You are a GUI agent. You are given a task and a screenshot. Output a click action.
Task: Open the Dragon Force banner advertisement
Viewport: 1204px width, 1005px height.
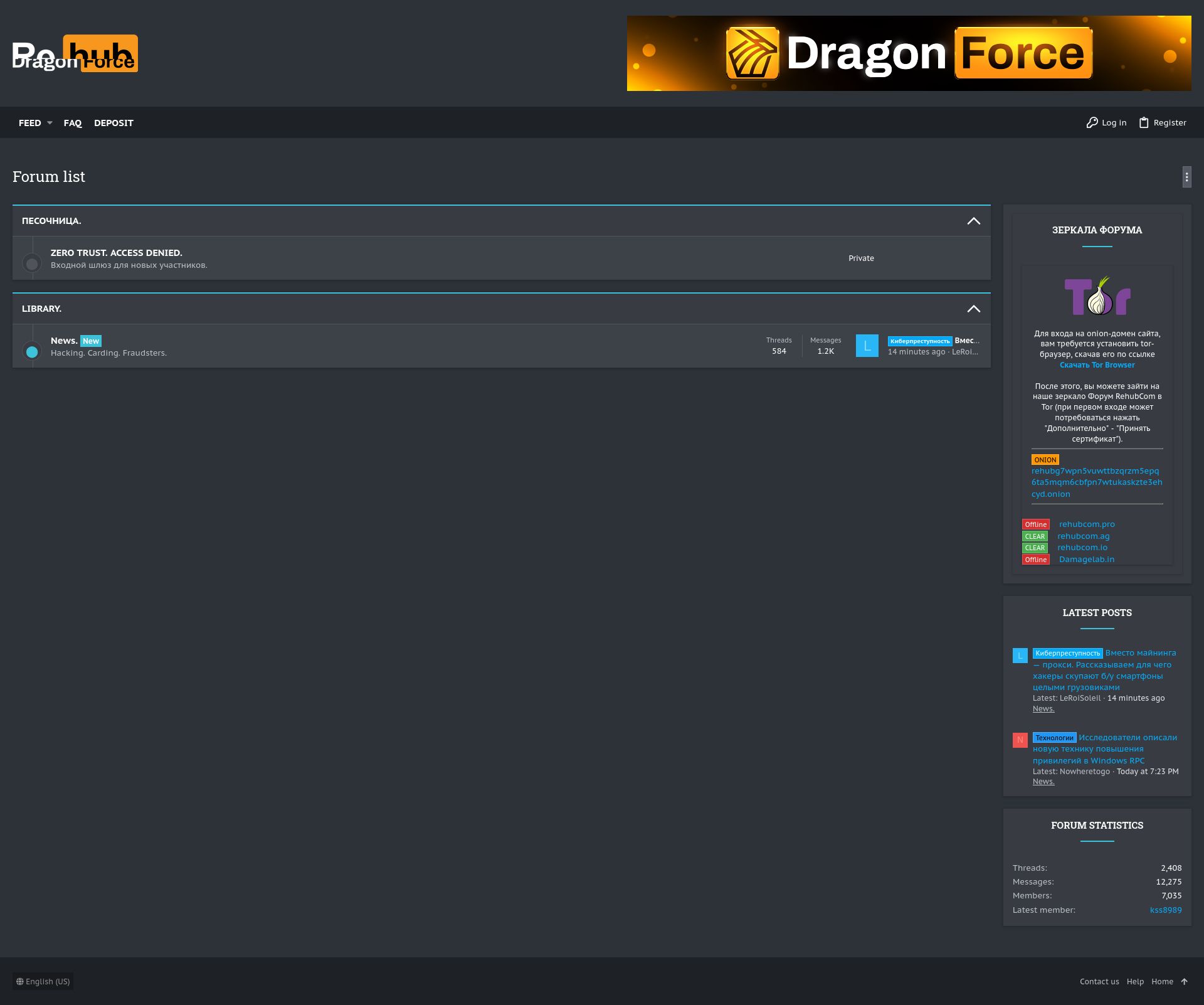pyautogui.click(x=909, y=53)
